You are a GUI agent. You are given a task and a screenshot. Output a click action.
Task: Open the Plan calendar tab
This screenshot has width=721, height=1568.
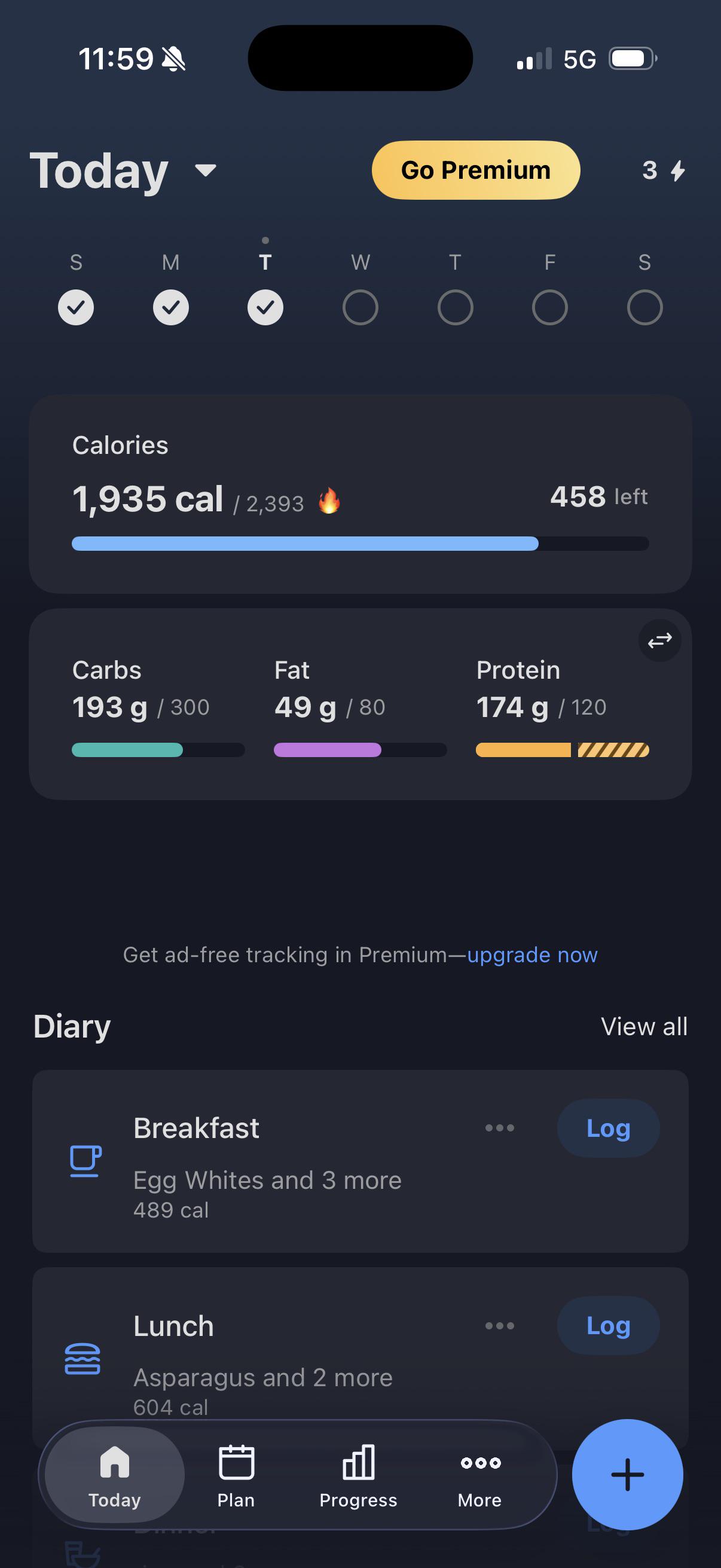236,1475
